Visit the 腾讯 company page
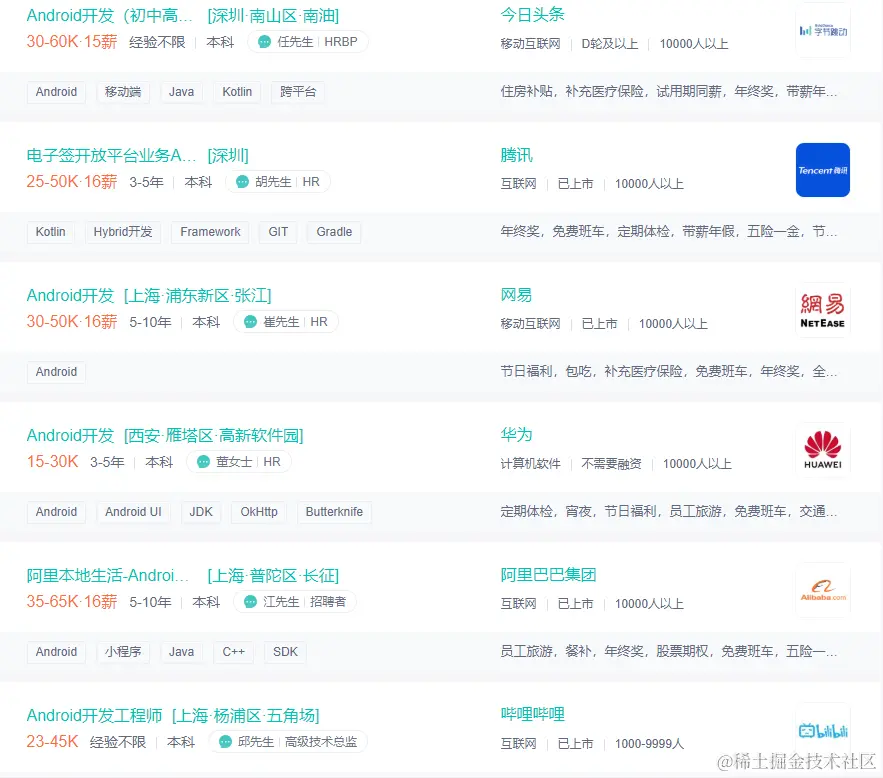883x778 pixels. coord(516,155)
